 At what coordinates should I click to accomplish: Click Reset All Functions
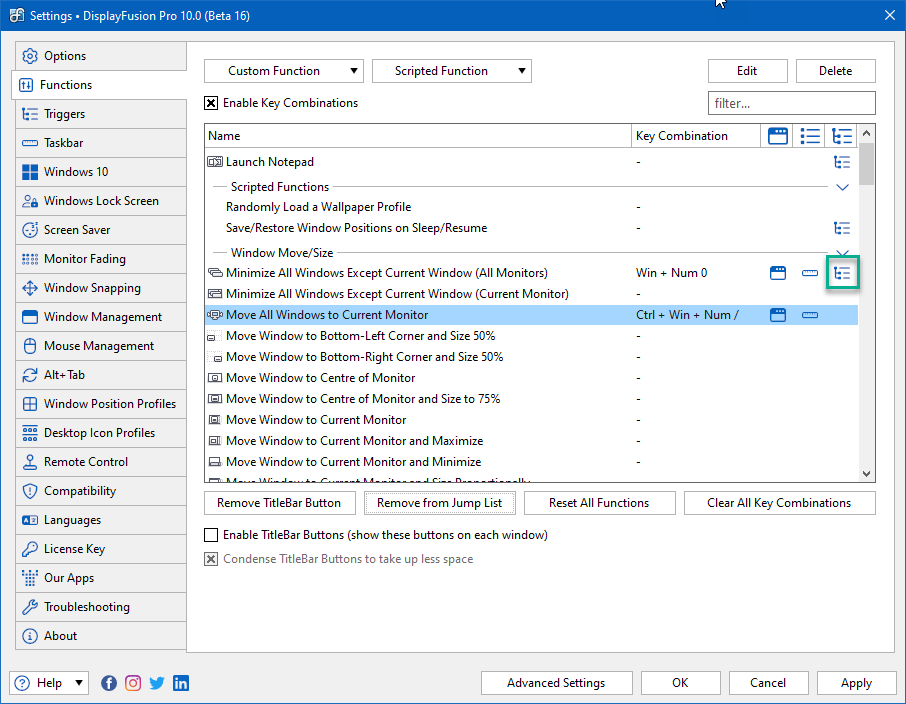pyautogui.click(x=599, y=503)
